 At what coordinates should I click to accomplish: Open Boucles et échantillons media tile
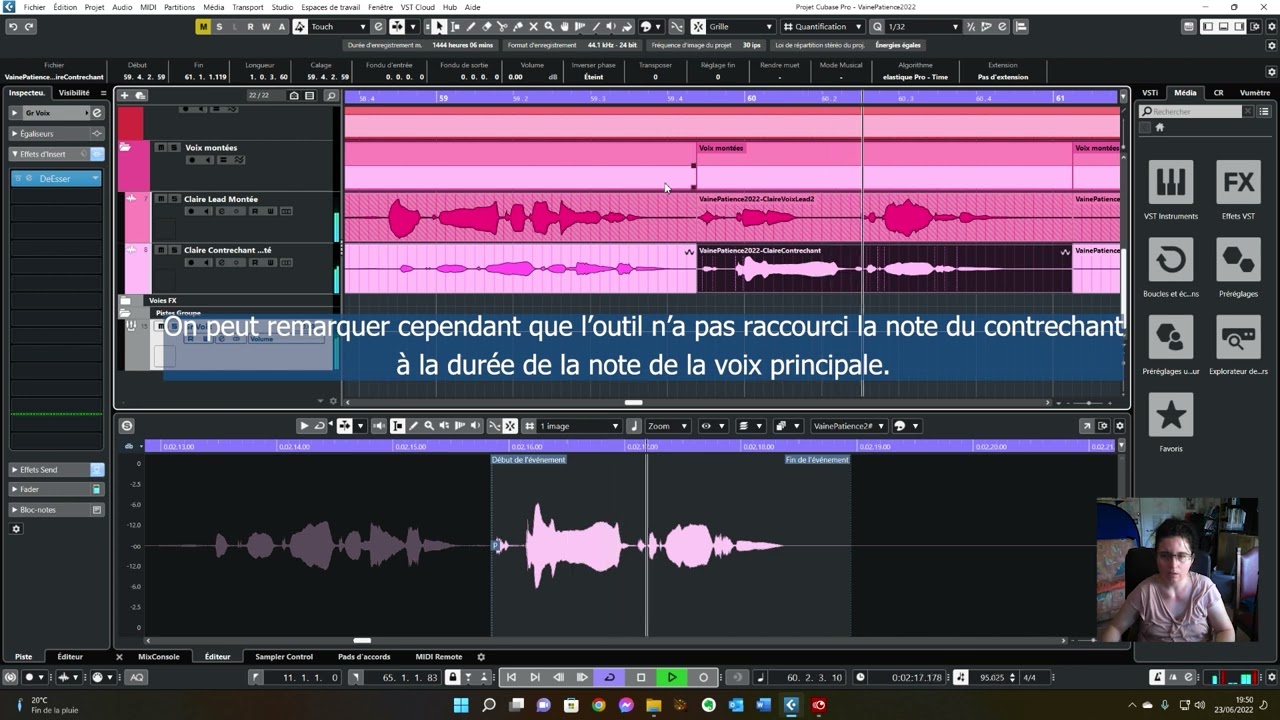click(1171, 260)
